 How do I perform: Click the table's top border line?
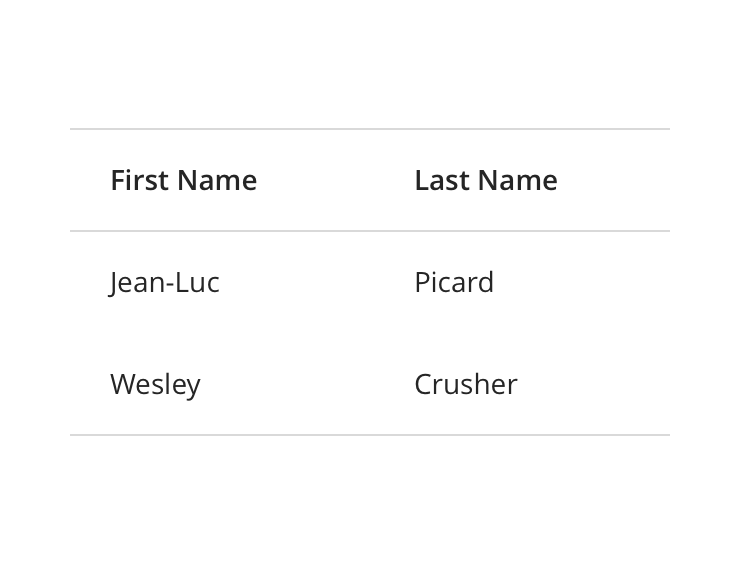tap(370, 129)
